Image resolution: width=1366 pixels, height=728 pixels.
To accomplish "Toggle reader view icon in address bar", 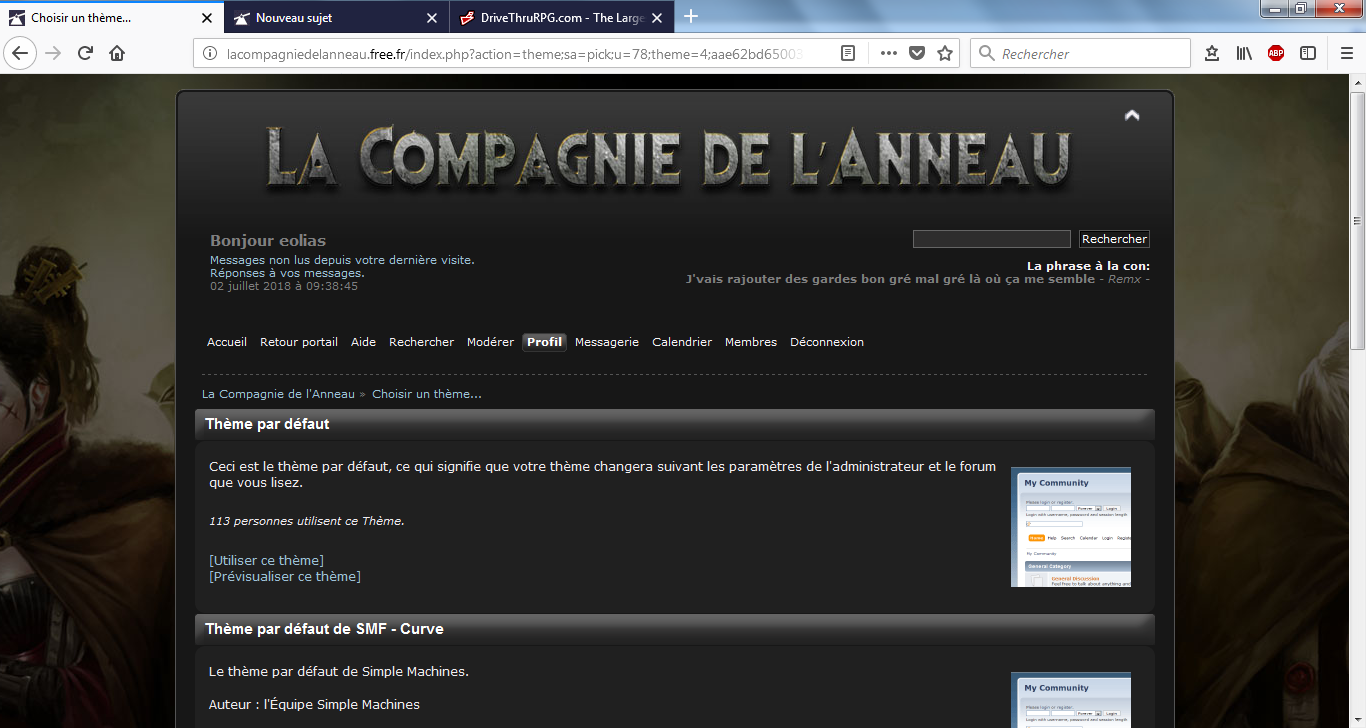I will click(x=848, y=53).
